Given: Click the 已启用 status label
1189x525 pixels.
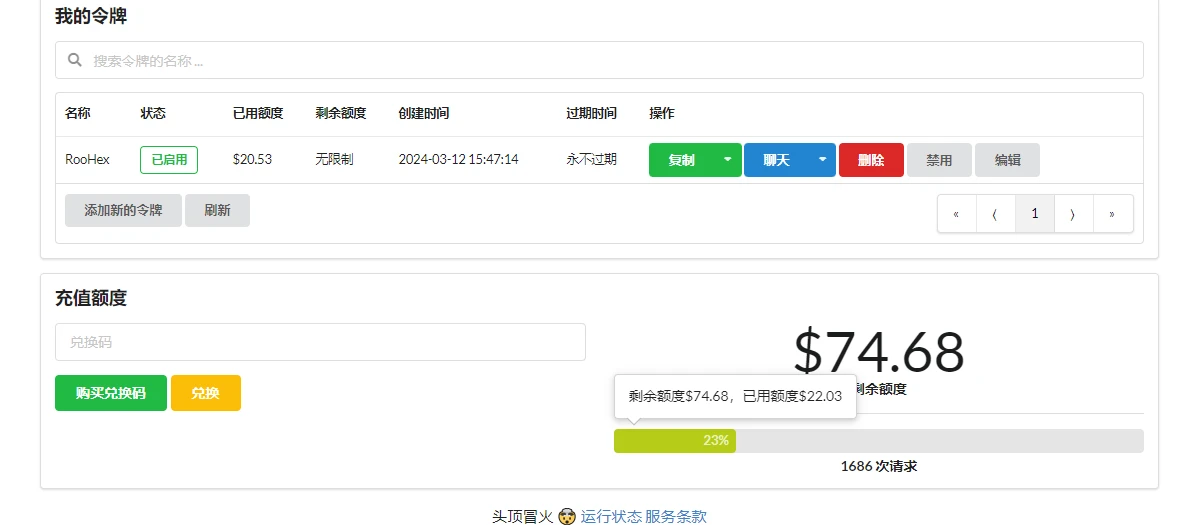Looking at the screenshot, I should 169,160.
